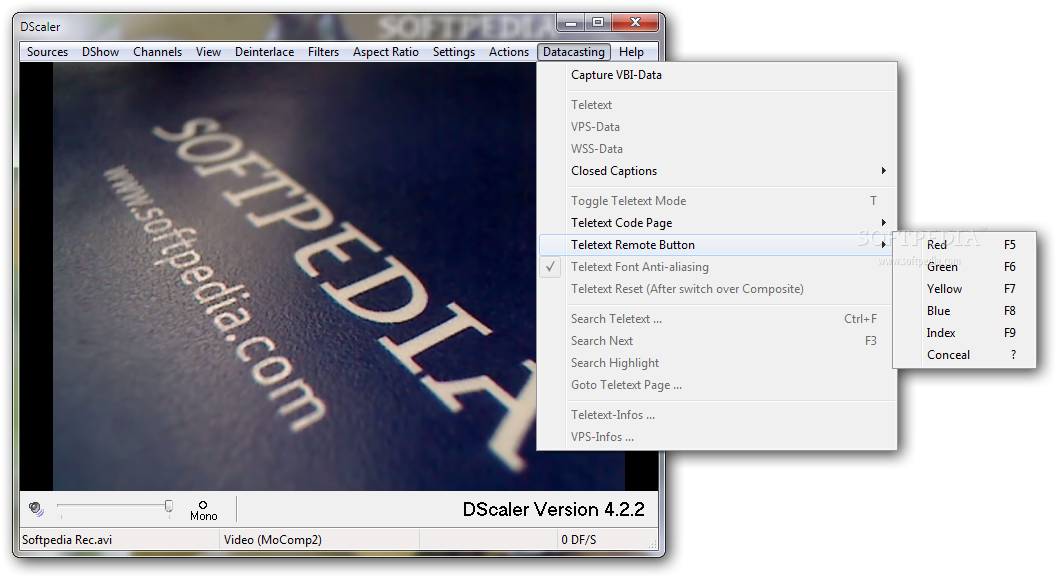Minimize the DScaler window

pyautogui.click(x=571, y=23)
